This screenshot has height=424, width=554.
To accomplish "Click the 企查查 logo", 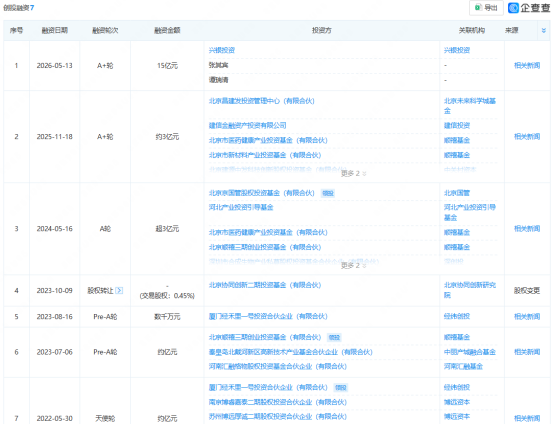I will (x=529, y=7).
